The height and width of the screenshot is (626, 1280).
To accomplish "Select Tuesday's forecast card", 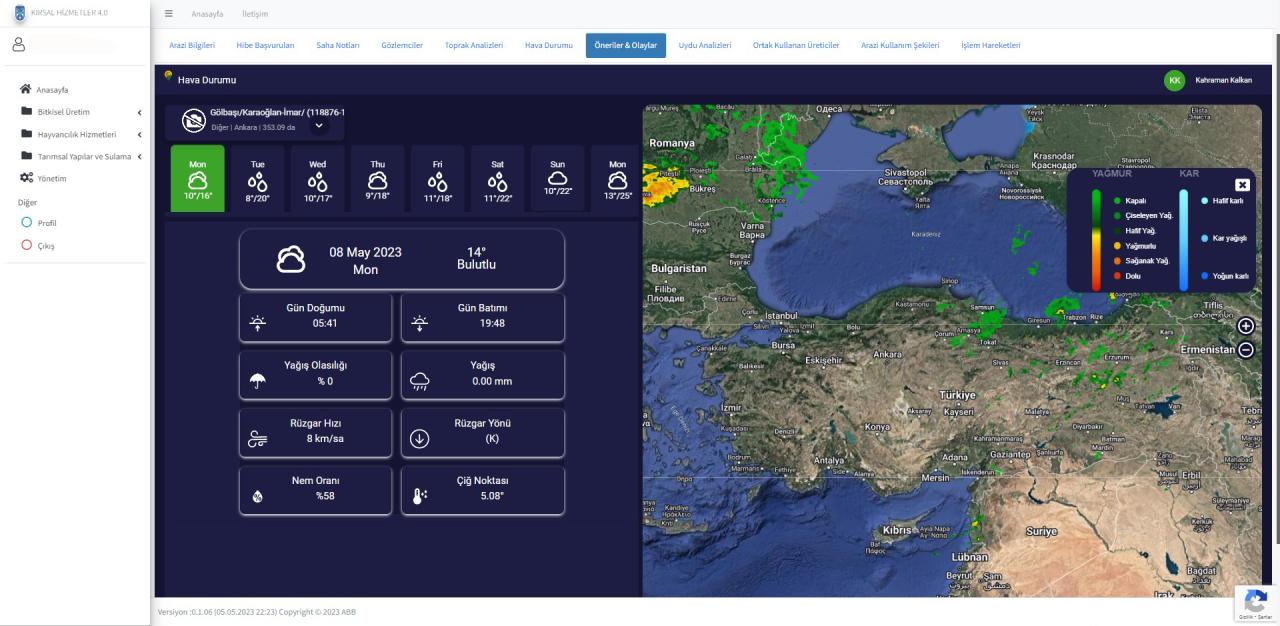I will [257, 179].
